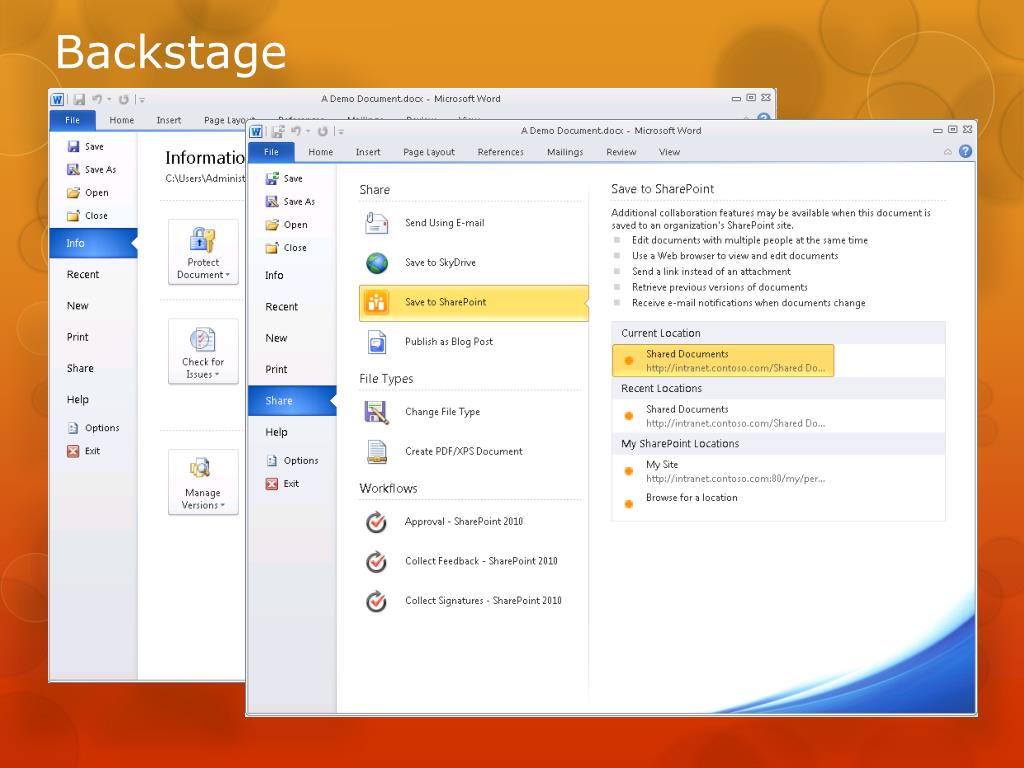Switch to Insert tab in front window
Image resolution: width=1024 pixels, height=768 pixels.
(368, 152)
